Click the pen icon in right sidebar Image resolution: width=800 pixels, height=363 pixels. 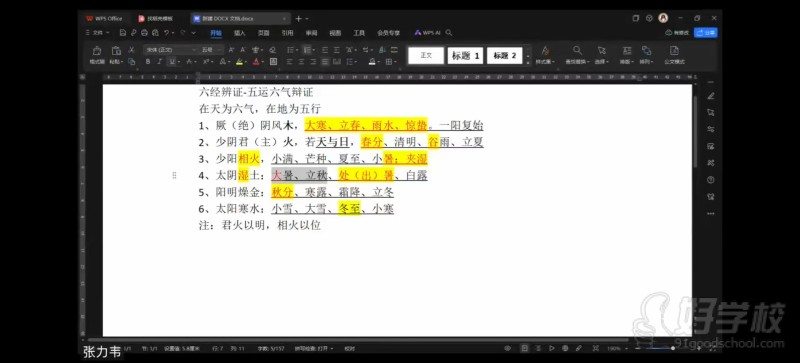click(711, 96)
